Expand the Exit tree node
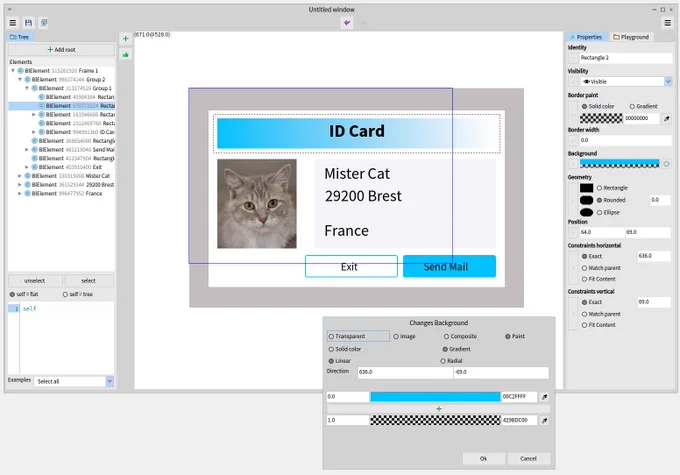Image resolution: width=680 pixels, height=475 pixels. click(x=27, y=167)
